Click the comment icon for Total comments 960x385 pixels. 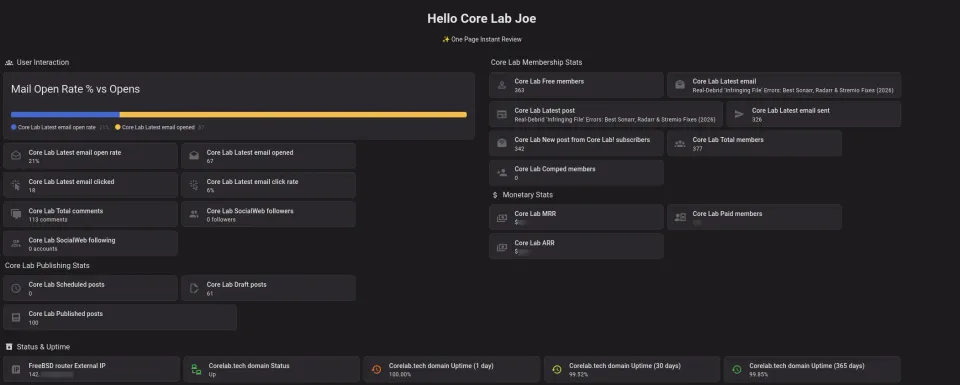tap(16, 214)
